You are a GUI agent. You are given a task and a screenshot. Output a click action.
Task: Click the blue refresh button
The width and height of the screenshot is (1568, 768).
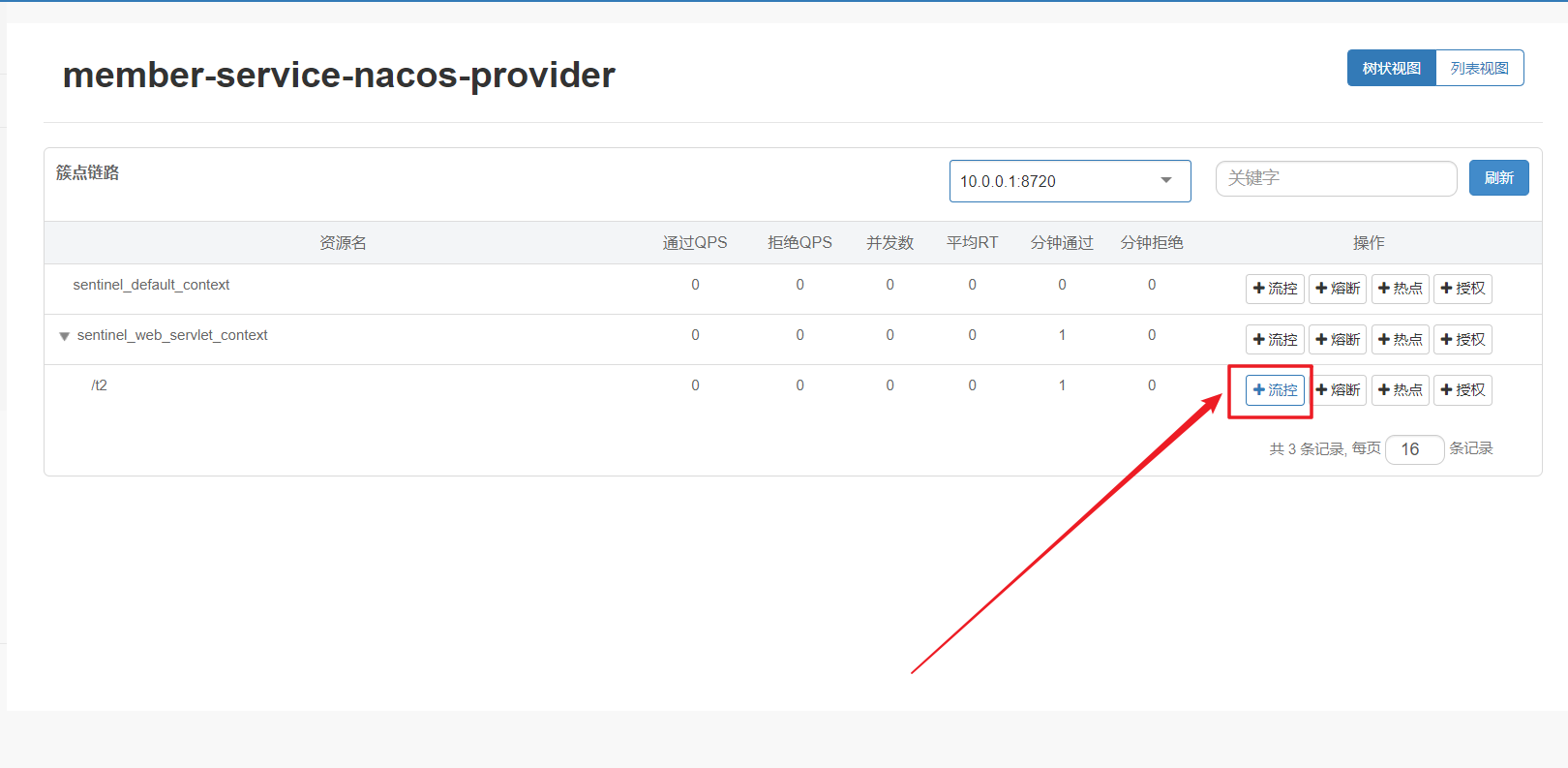(1498, 178)
